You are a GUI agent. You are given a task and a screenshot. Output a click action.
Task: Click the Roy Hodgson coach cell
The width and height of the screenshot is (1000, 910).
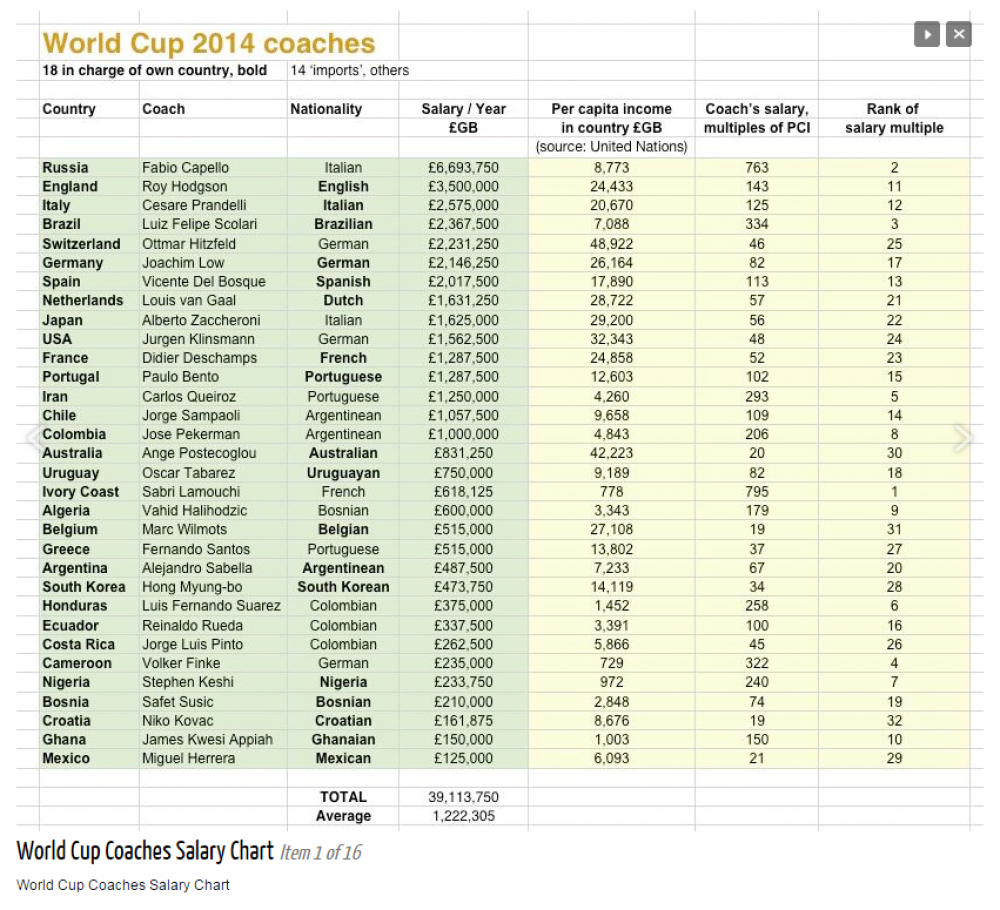tap(184, 186)
